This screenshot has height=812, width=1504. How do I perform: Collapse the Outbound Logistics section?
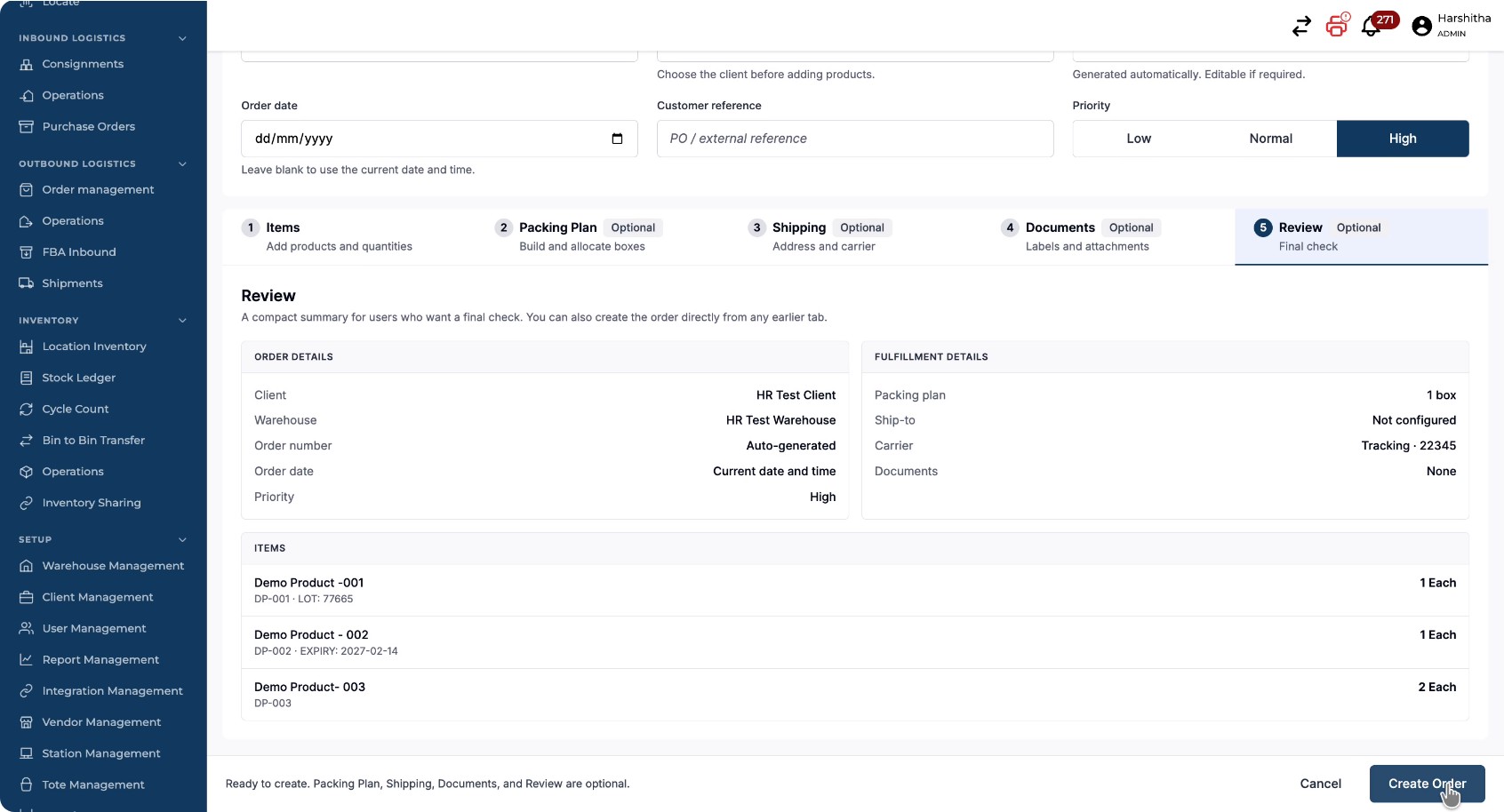point(182,163)
